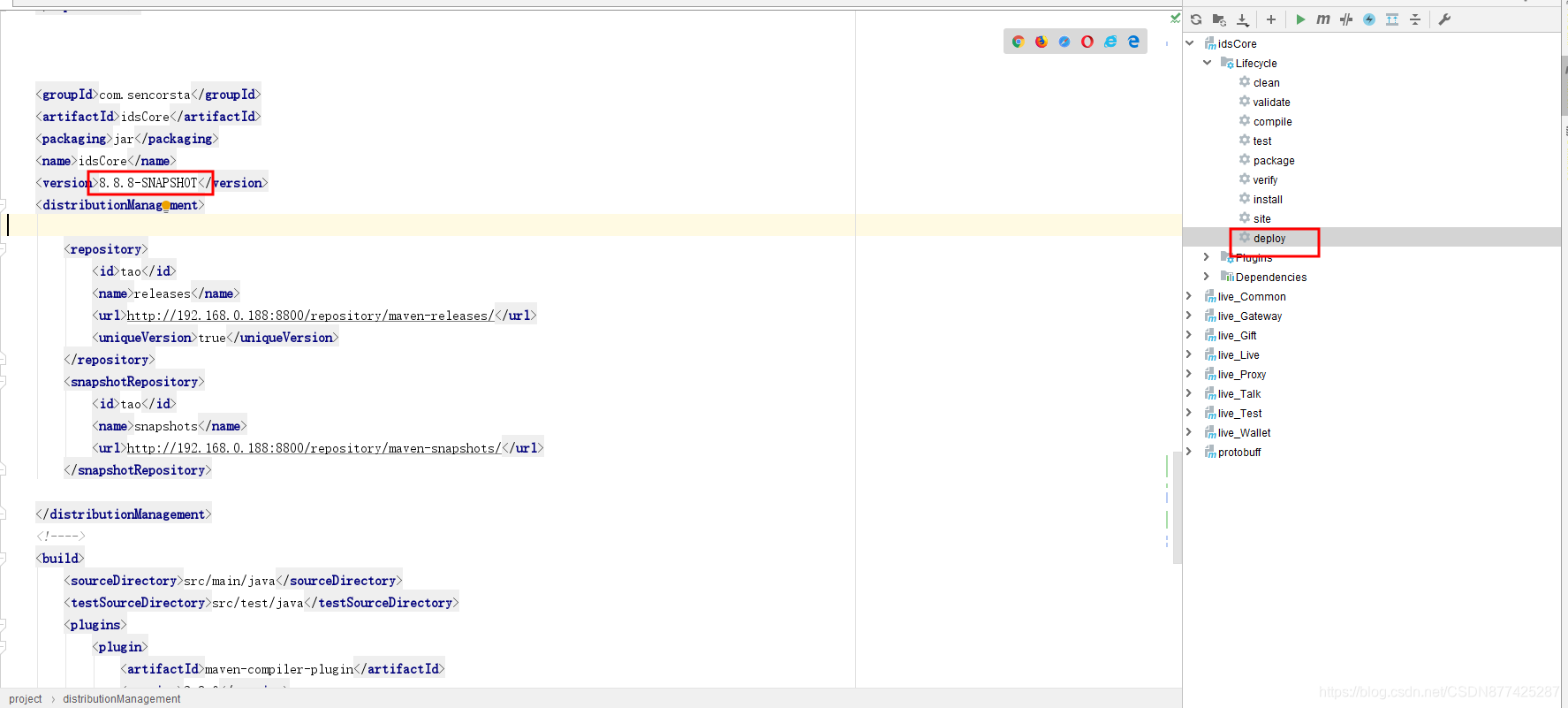The height and width of the screenshot is (708, 1568).
Task: Open pom preview in Safari
Action: [x=1064, y=42]
